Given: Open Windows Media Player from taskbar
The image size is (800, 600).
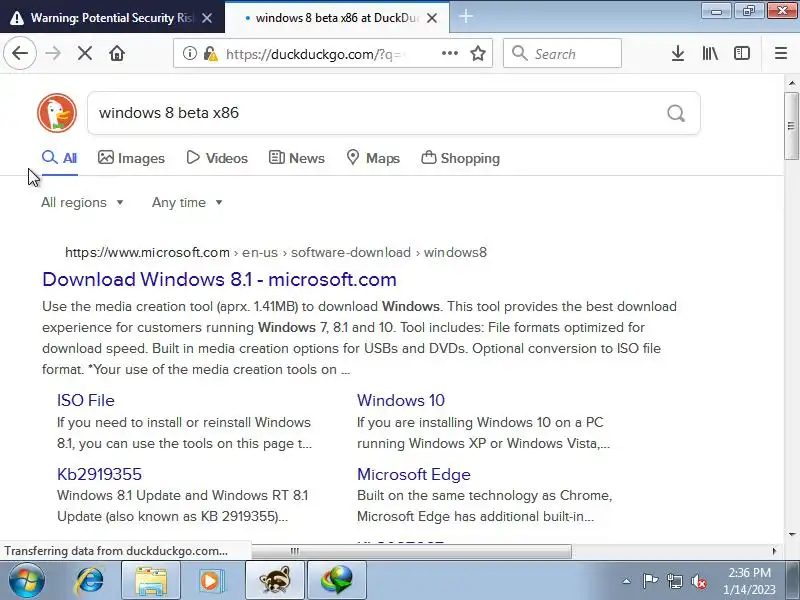Looking at the screenshot, I should pos(210,581).
